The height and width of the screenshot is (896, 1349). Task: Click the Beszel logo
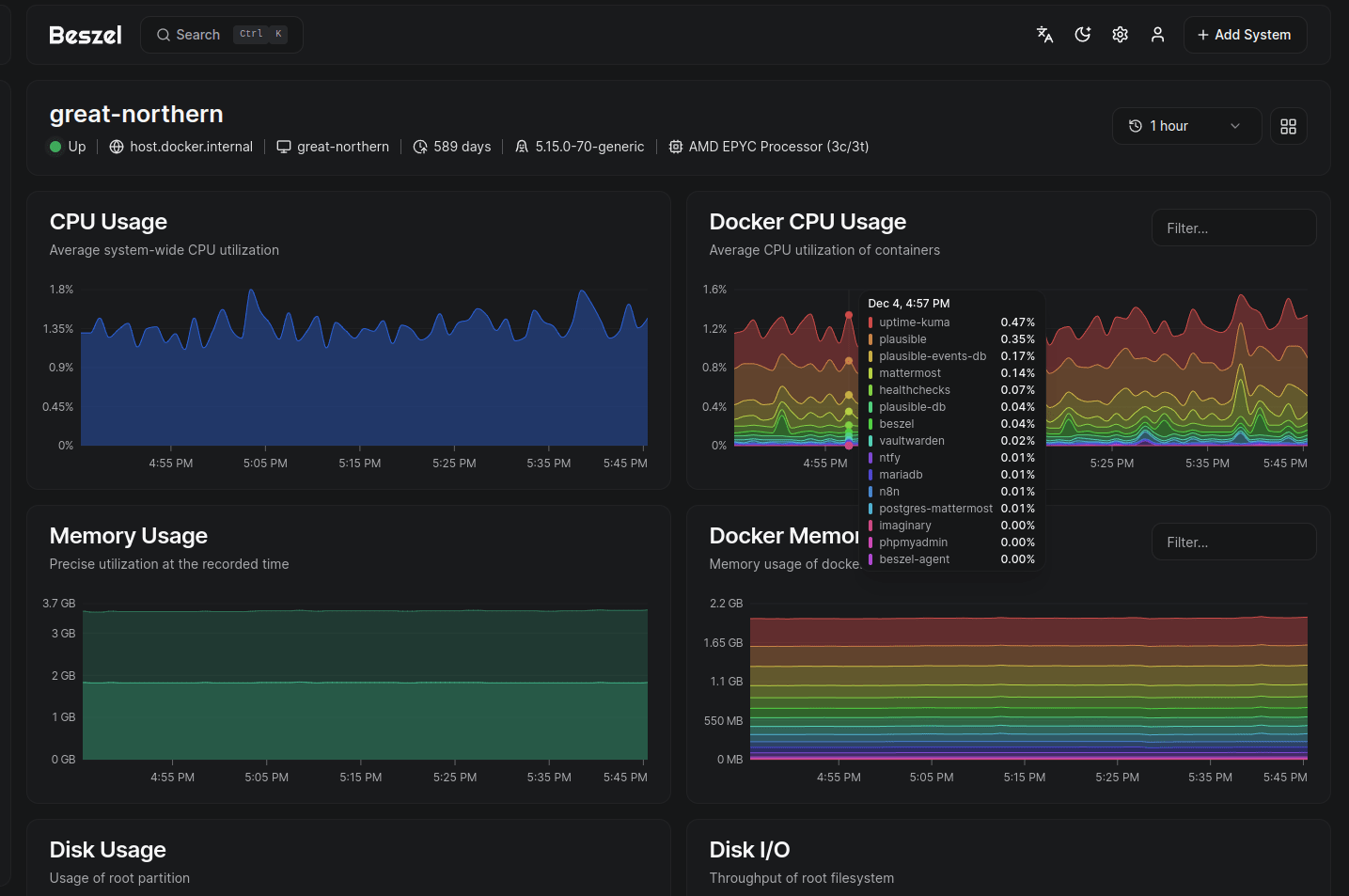tap(86, 35)
